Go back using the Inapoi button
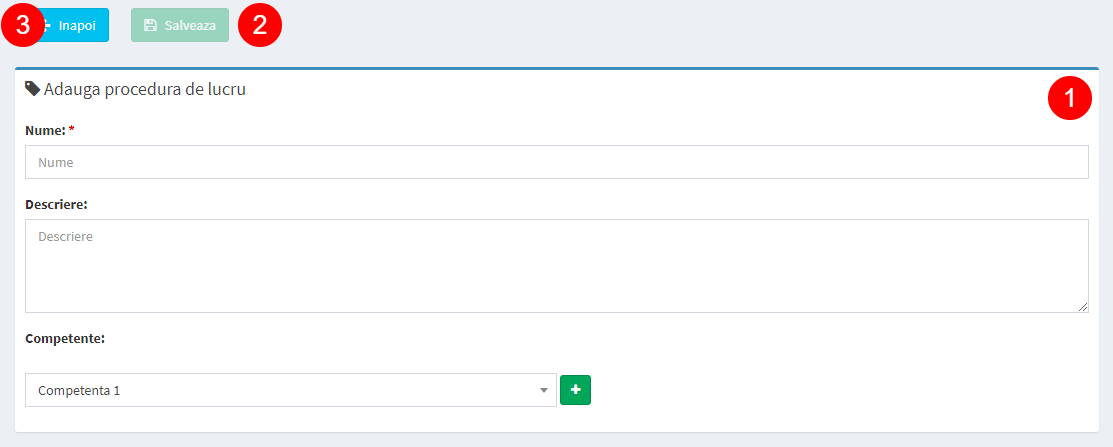The height and width of the screenshot is (447, 1113). pos(71,26)
